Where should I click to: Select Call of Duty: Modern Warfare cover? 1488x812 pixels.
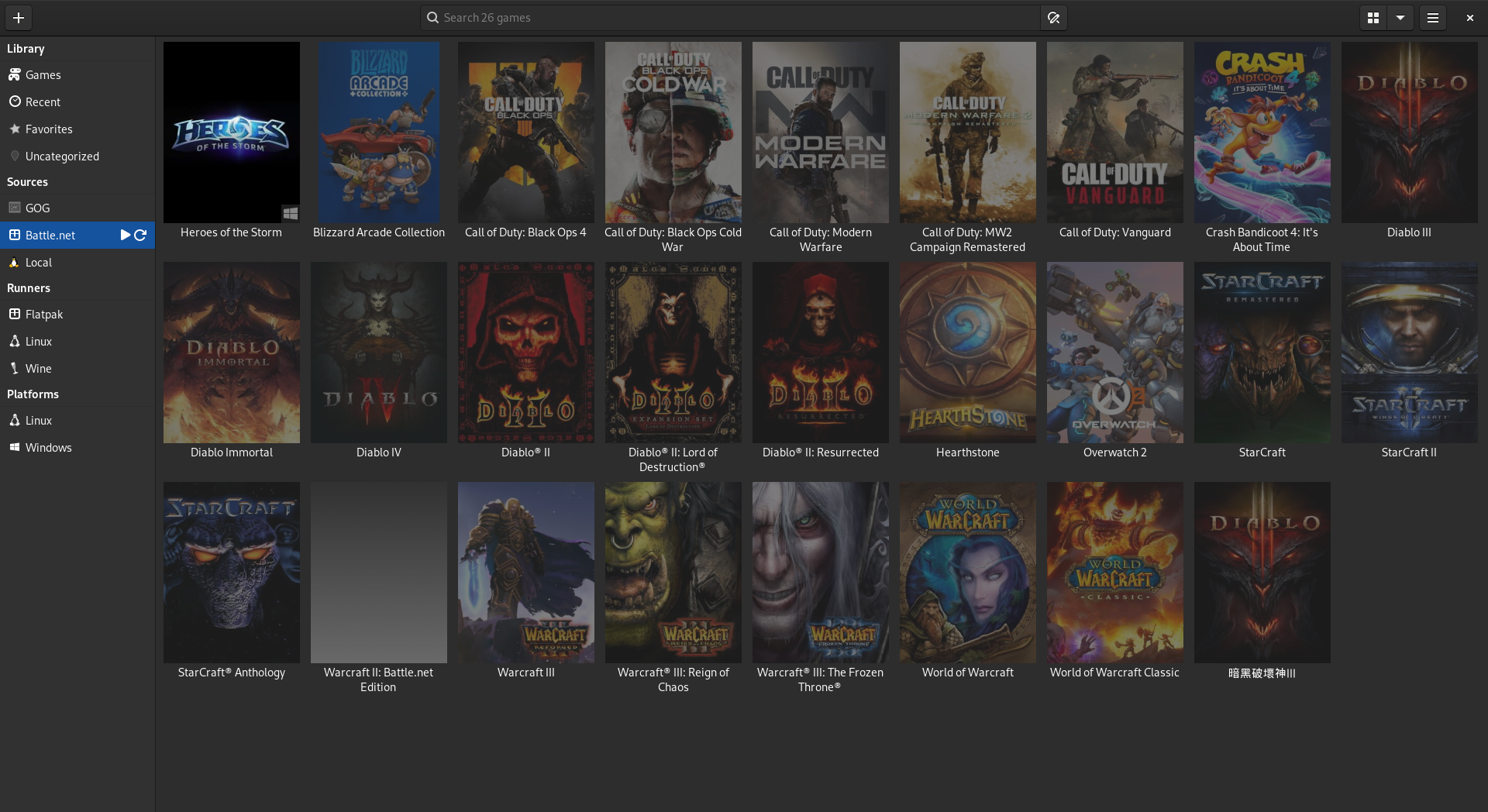[x=821, y=132]
